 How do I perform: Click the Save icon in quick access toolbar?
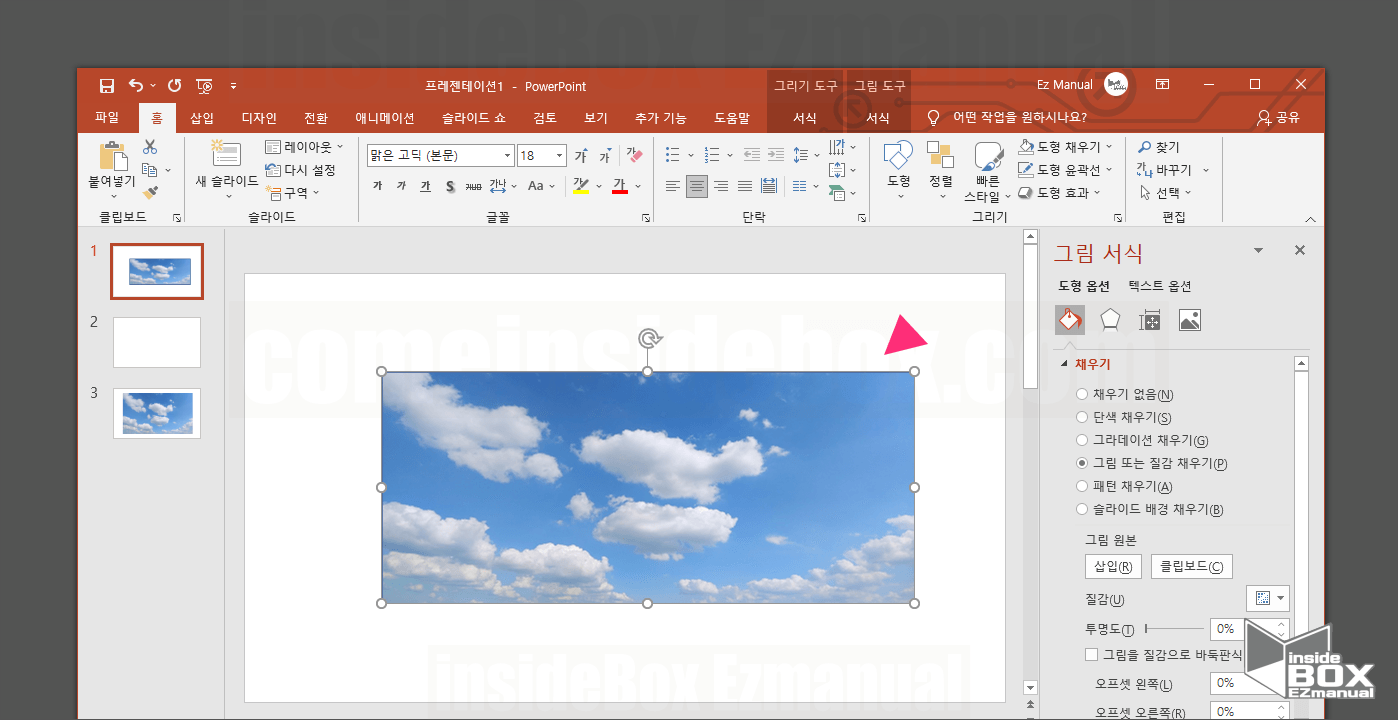[x=107, y=86]
